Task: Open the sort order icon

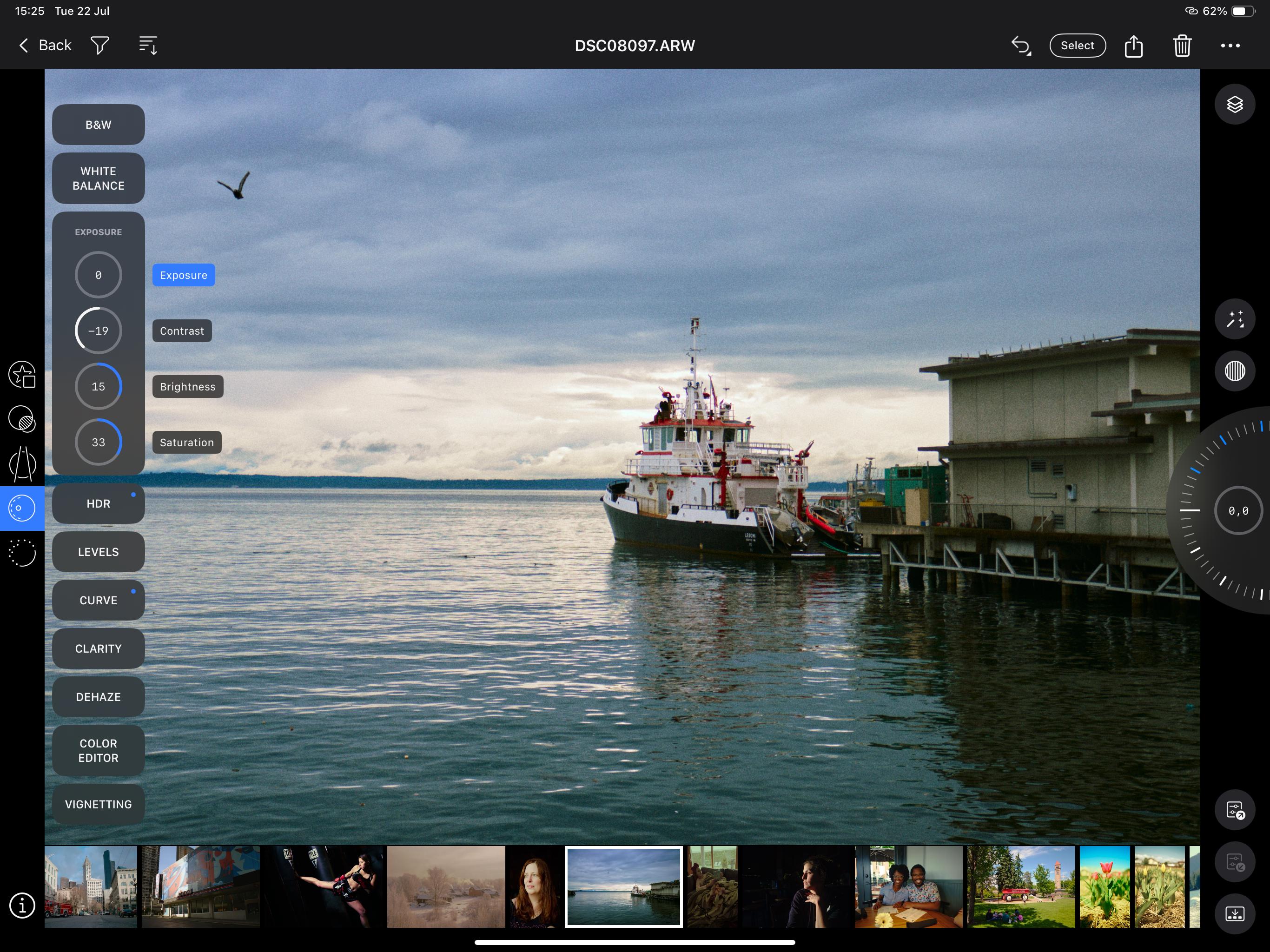Action: coord(148,46)
